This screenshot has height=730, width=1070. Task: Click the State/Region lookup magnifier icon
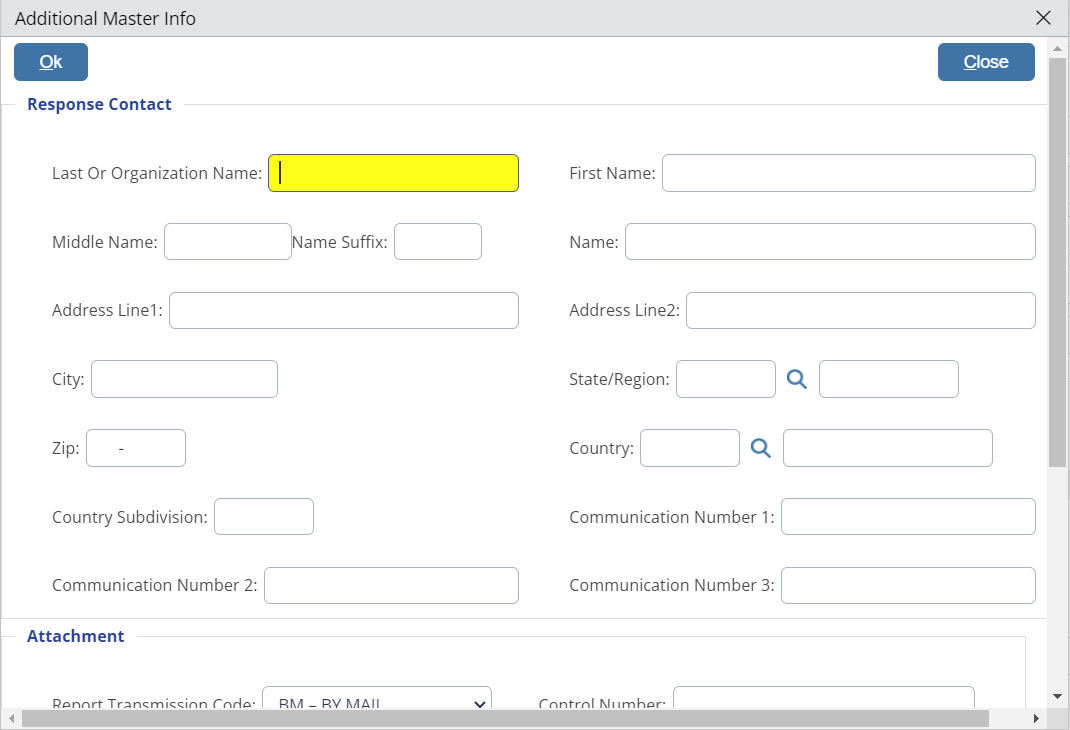[796, 379]
